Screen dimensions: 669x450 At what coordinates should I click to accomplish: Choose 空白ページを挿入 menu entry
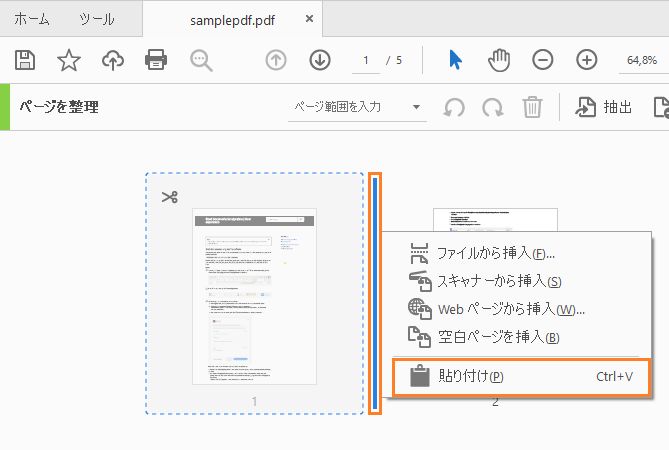517,337
